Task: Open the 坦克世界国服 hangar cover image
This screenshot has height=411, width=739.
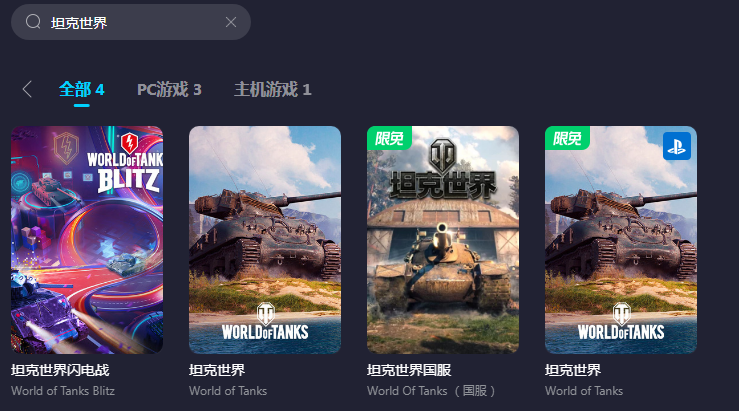Action: tap(443, 240)
